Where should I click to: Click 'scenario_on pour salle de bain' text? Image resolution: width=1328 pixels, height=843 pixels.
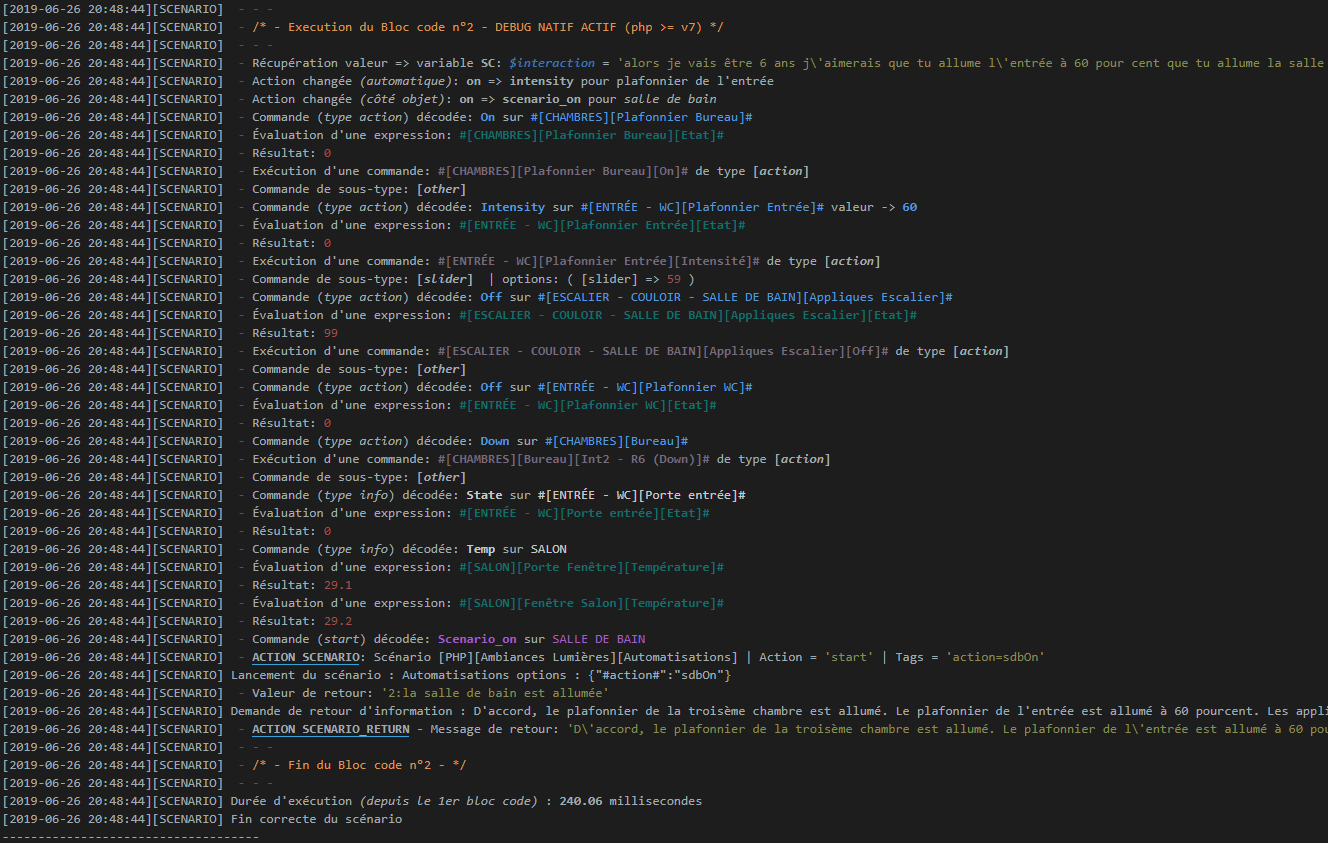click(x=609, y=99)
